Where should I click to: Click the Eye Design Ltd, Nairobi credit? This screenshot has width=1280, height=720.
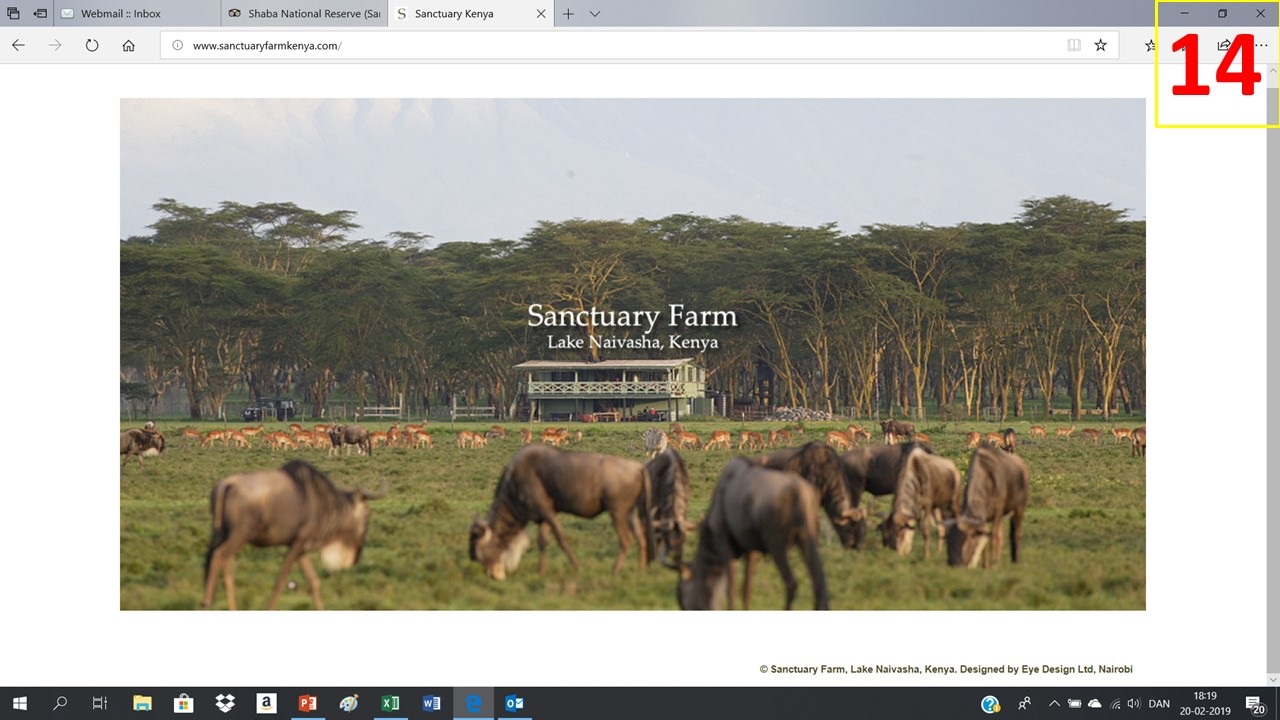tap(1075, 669)
